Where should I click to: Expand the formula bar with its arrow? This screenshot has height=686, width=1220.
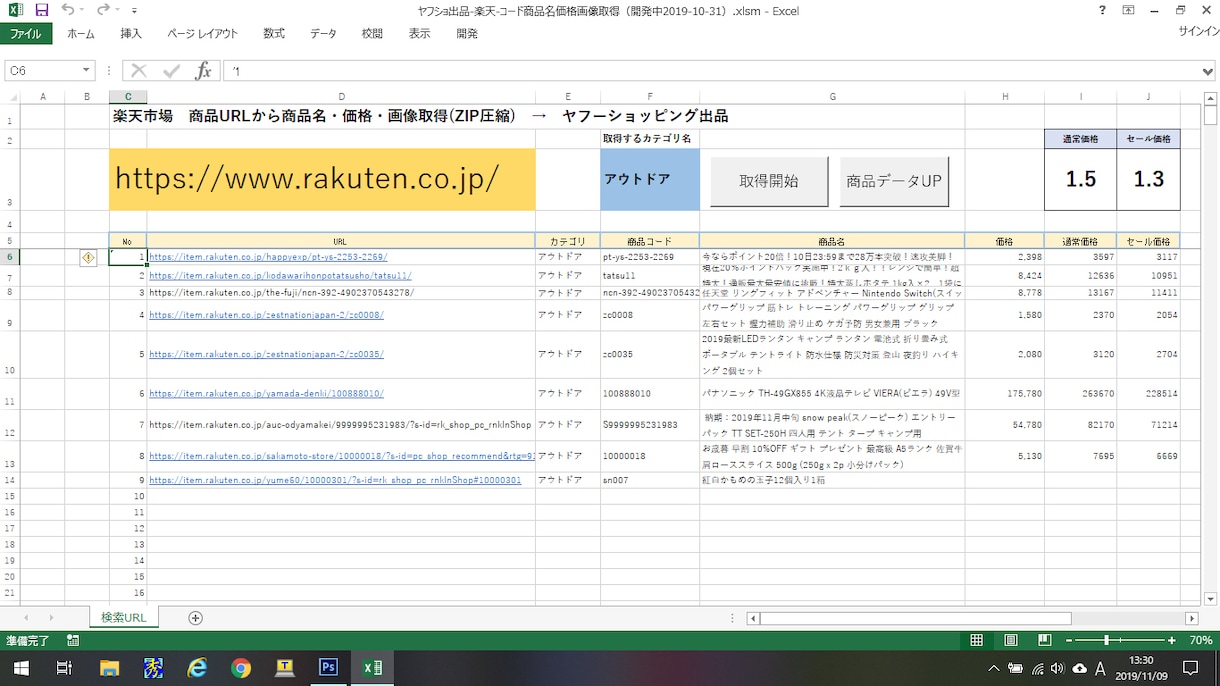(1208, 71)
